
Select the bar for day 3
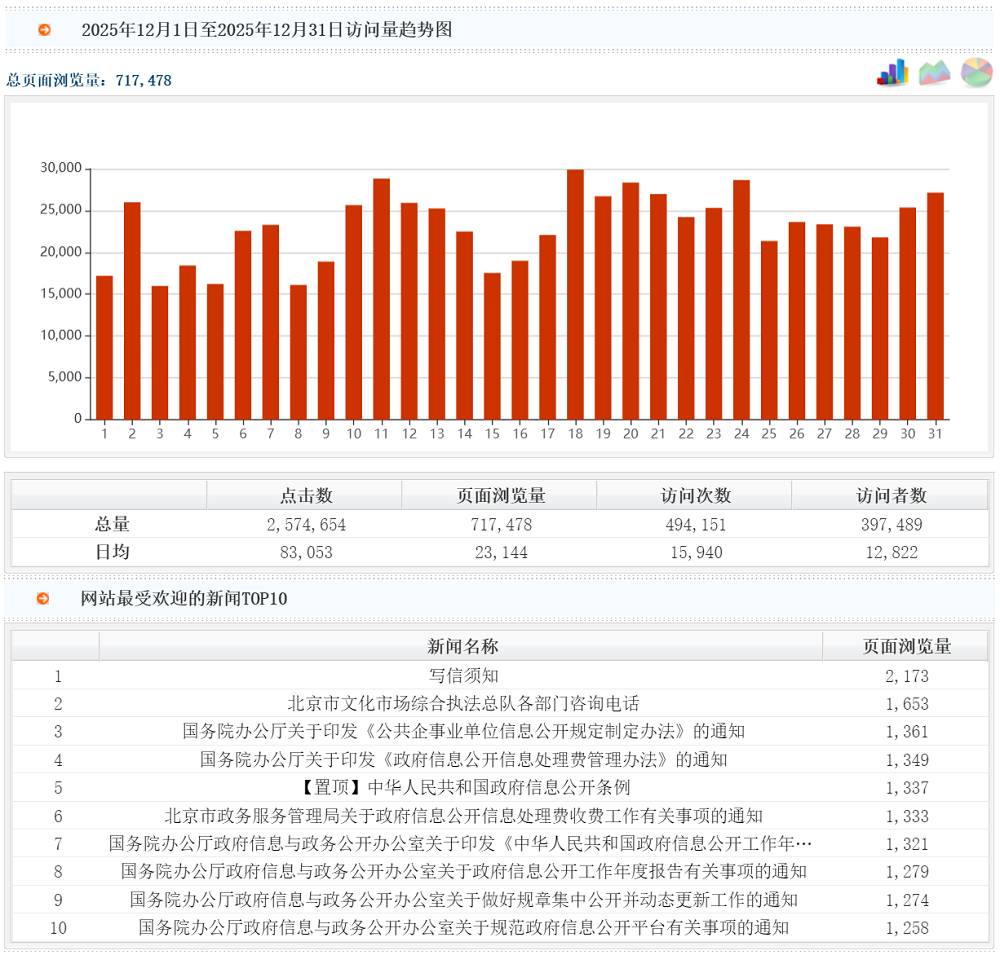(x=160, y=352)
